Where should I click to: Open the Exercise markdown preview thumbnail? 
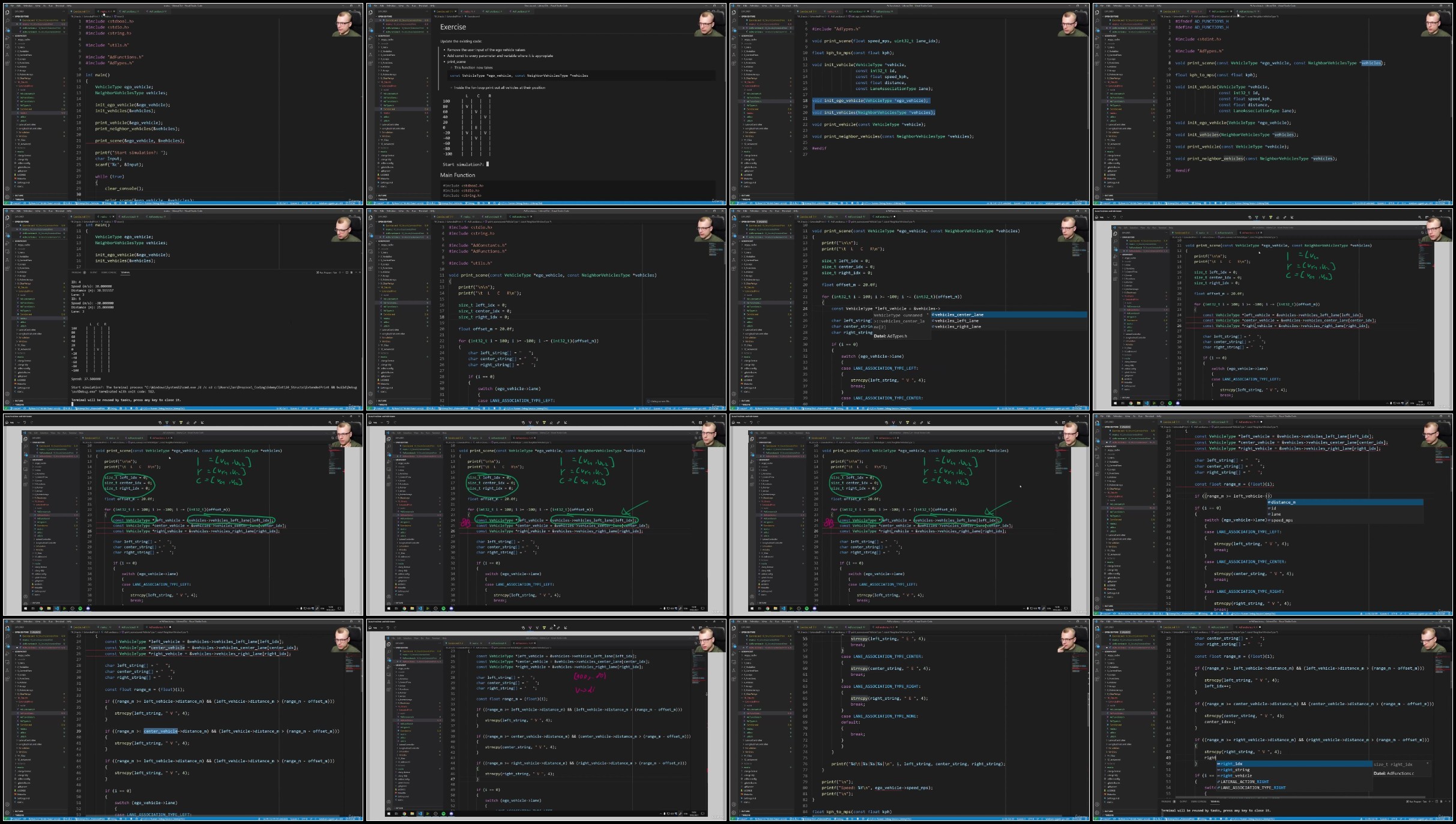coord(546,104)
